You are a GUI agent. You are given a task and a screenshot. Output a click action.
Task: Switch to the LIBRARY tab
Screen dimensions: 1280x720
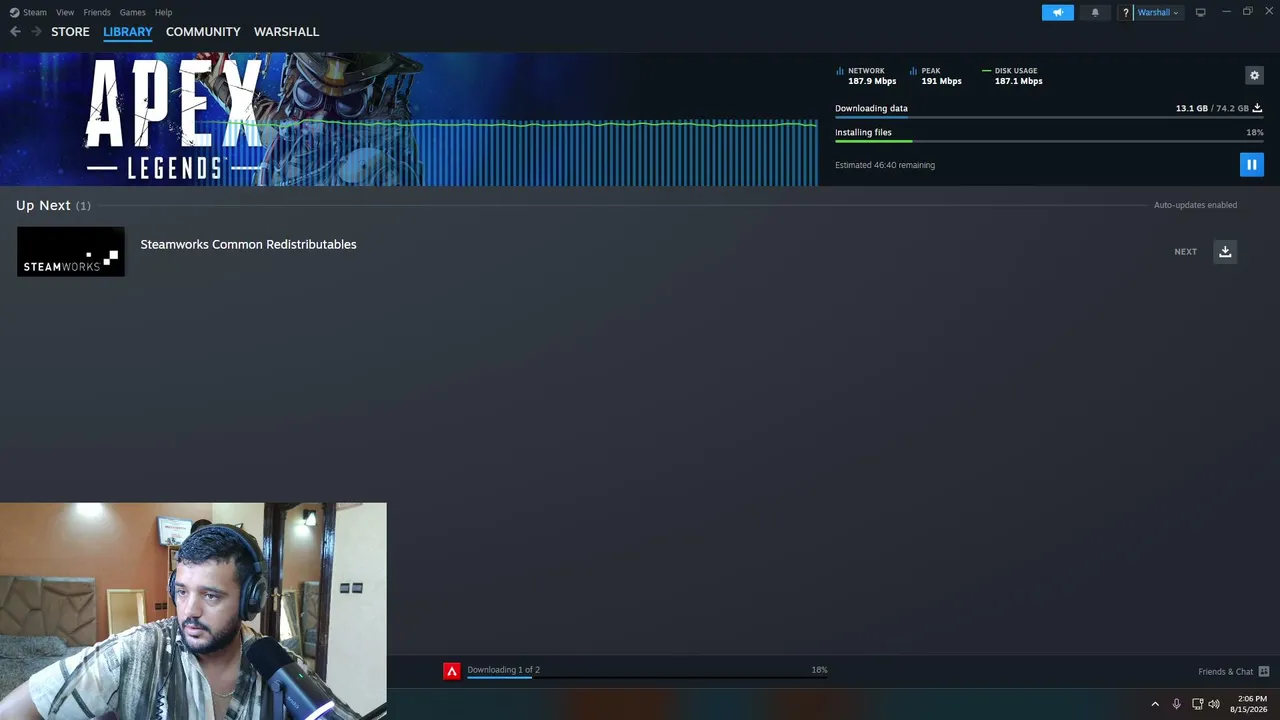point(128,32)
